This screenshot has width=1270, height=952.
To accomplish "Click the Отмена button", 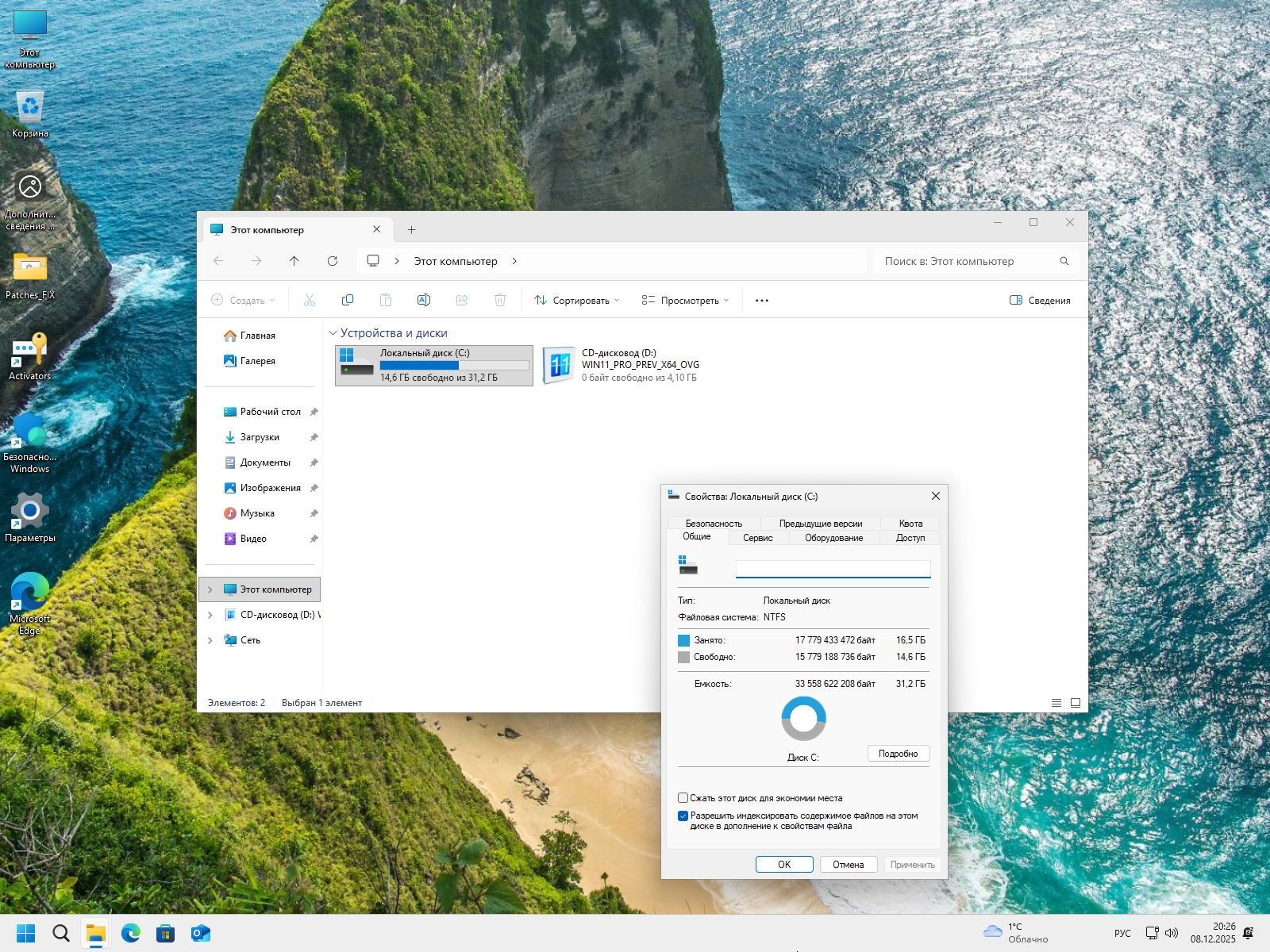I will coord(848,865).
